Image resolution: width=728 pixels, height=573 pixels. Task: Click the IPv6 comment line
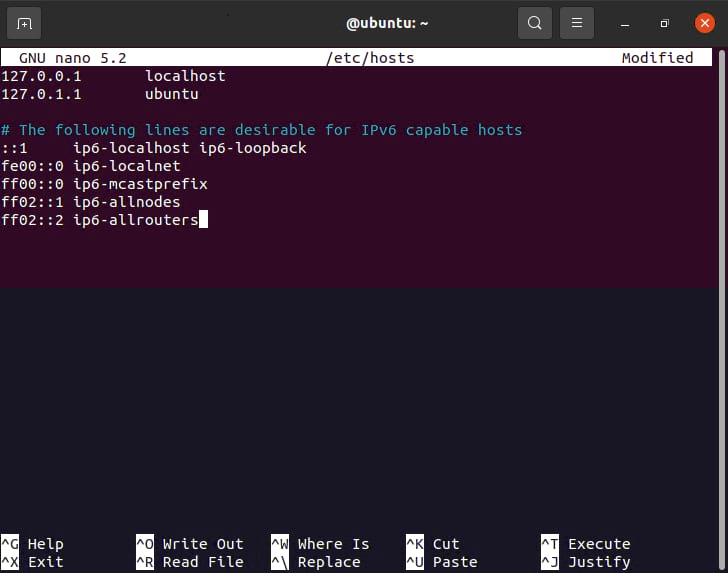click(x=262, y=130)
